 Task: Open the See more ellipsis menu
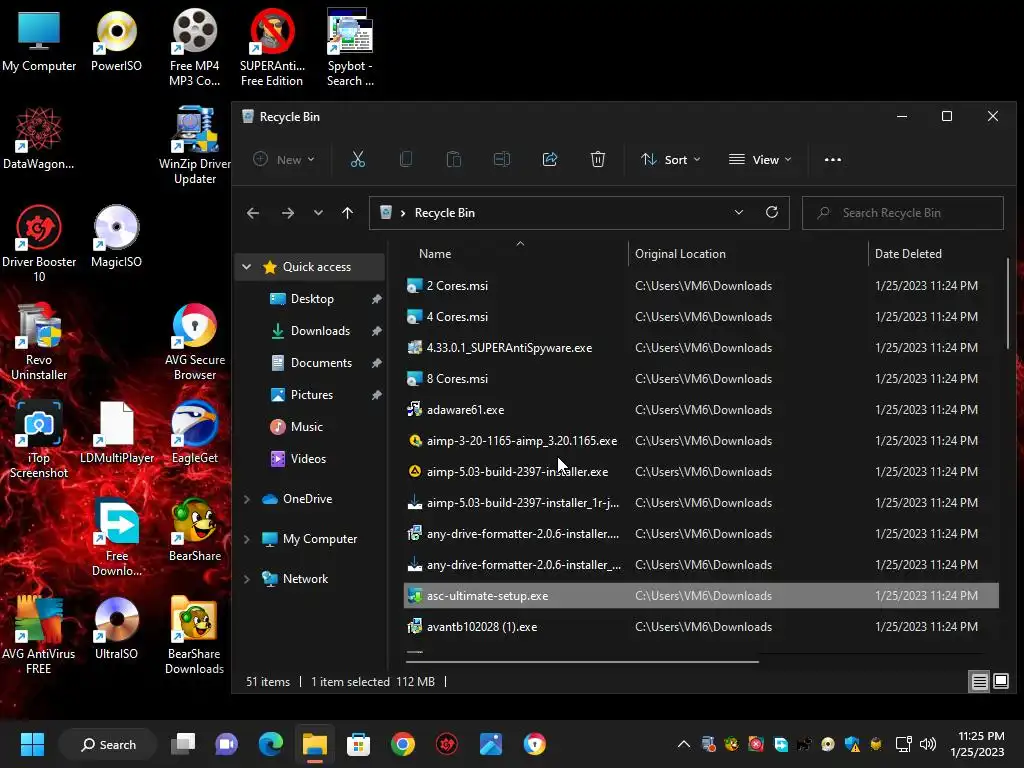click(833, 159)
